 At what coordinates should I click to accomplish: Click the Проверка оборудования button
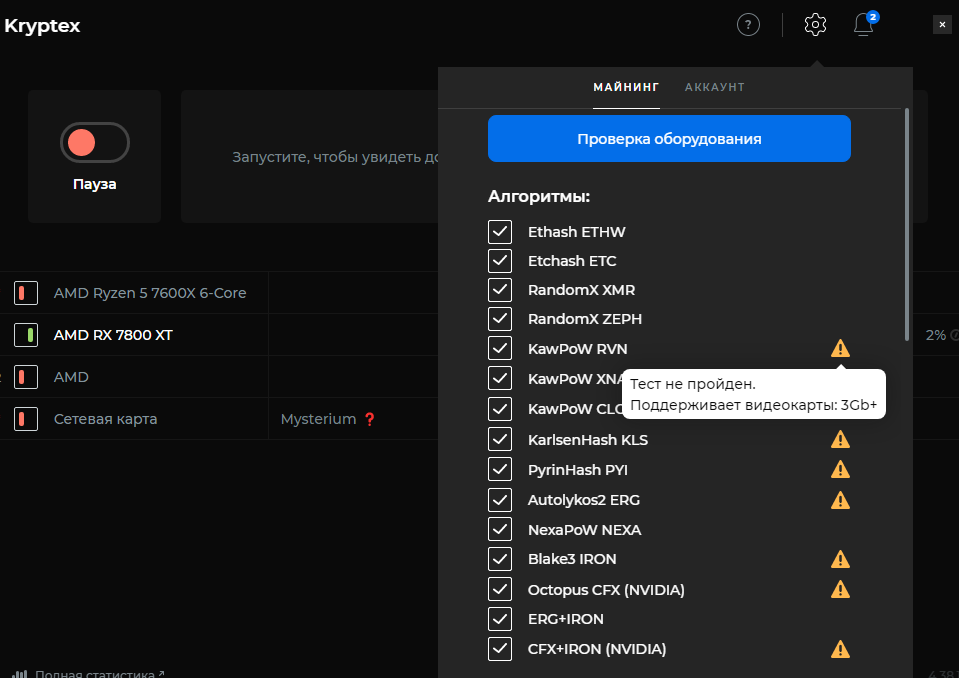pyautogui.click(x=669, y=139)
